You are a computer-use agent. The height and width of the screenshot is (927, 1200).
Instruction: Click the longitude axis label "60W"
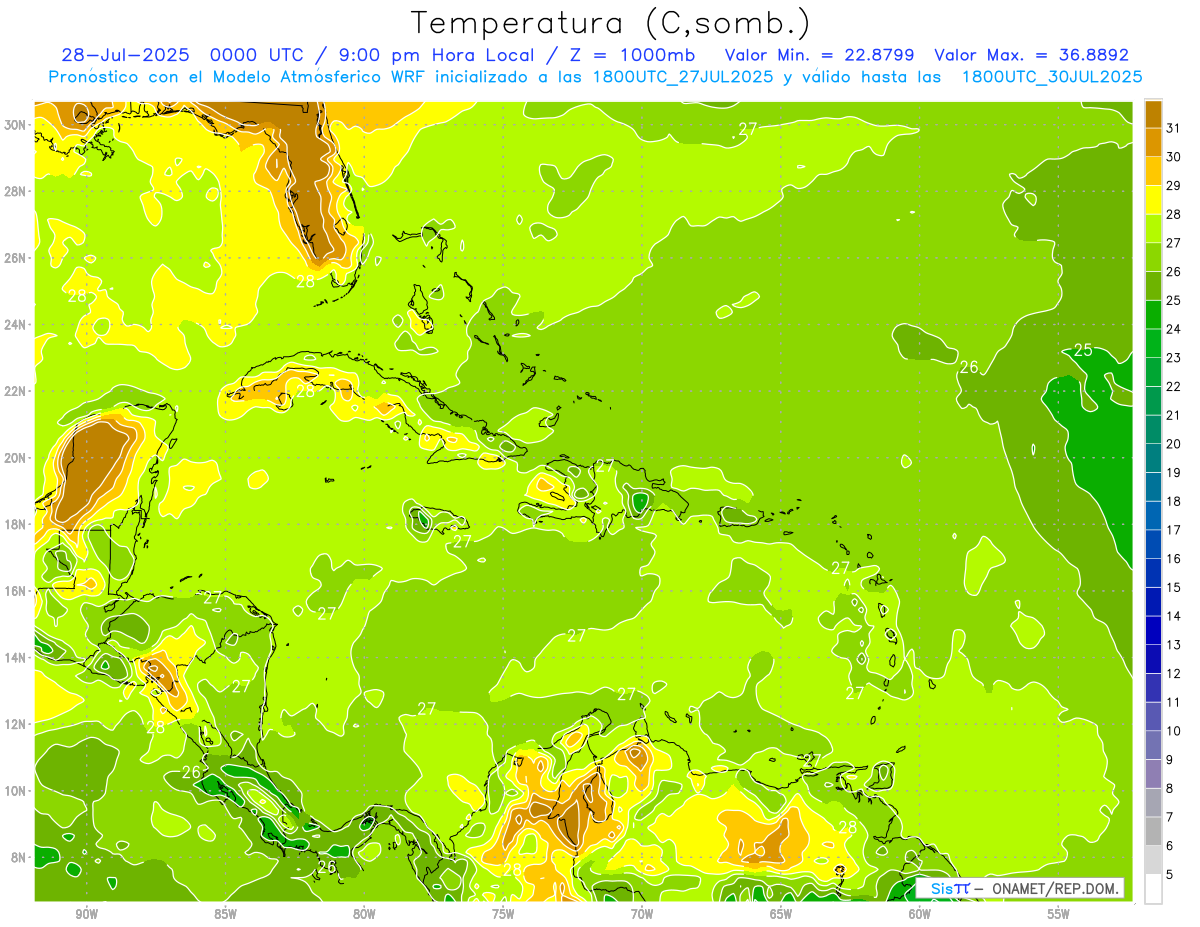[920, 914]
